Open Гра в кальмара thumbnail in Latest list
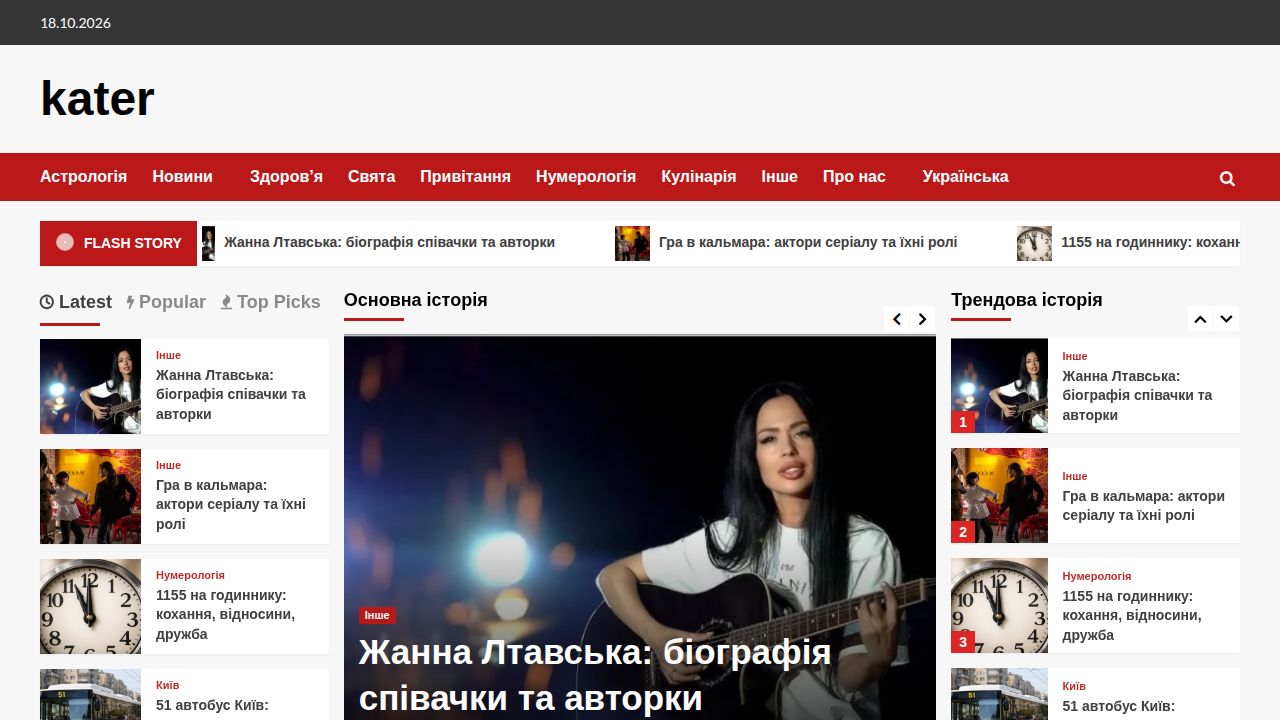1280x720 pixels. 90,496
